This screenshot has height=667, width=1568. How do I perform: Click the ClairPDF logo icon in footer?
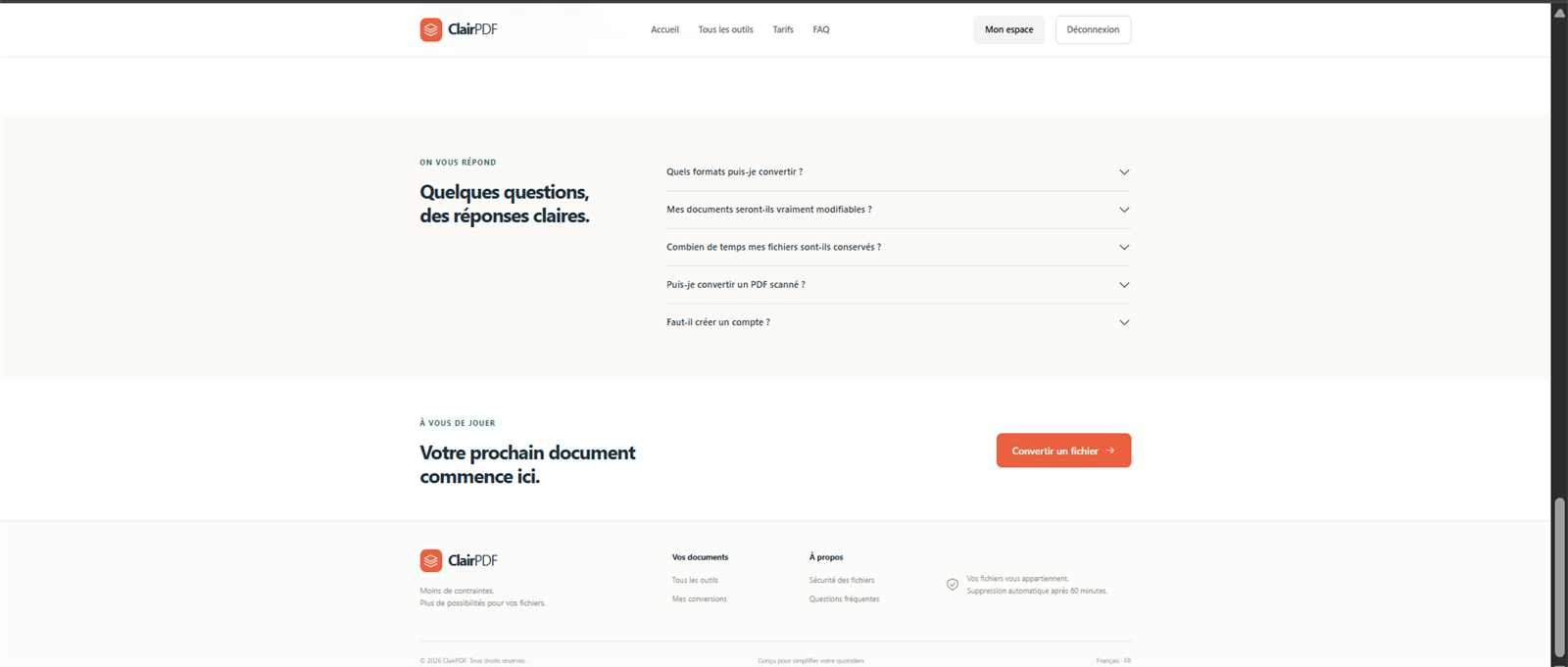(431, 560)
